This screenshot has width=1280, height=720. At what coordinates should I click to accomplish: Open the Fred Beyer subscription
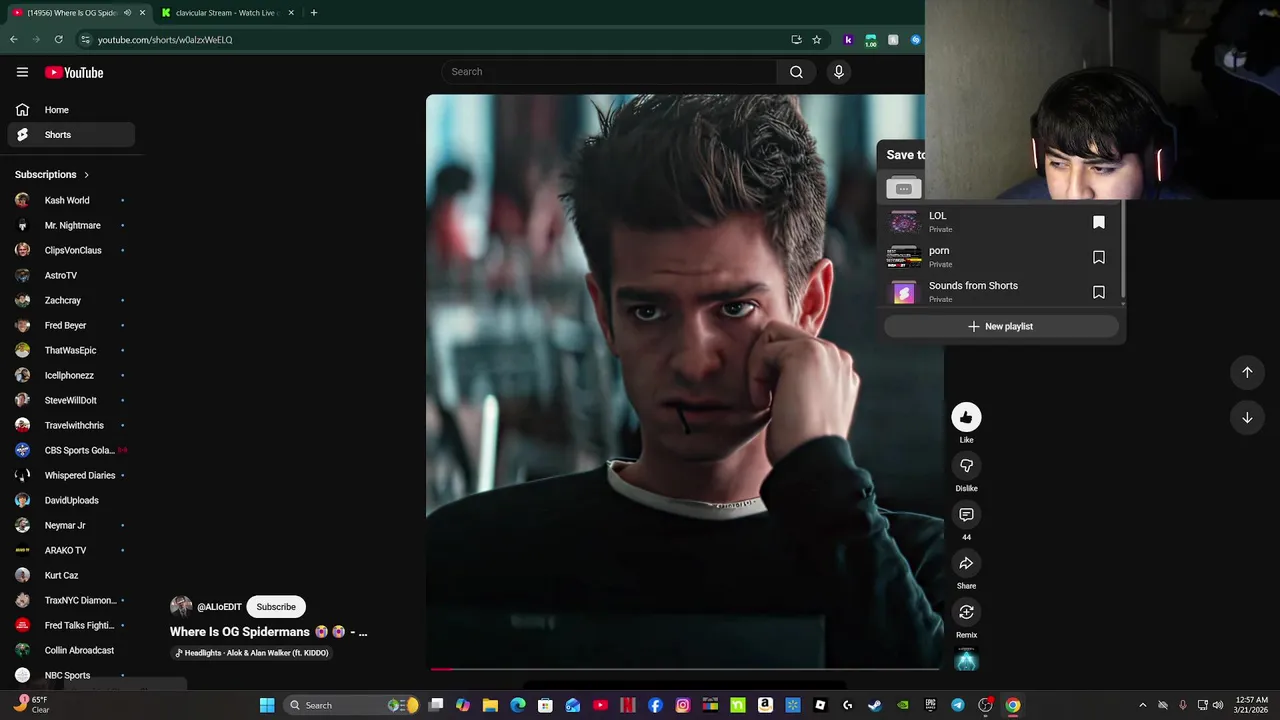(70, 325)
